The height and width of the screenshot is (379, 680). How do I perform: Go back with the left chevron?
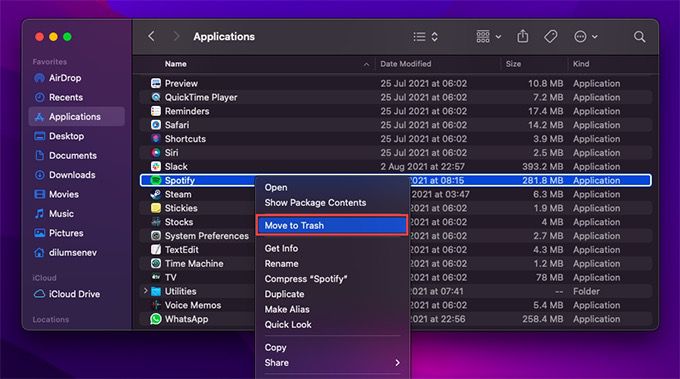pyautogui.click(x=151, y=36)
